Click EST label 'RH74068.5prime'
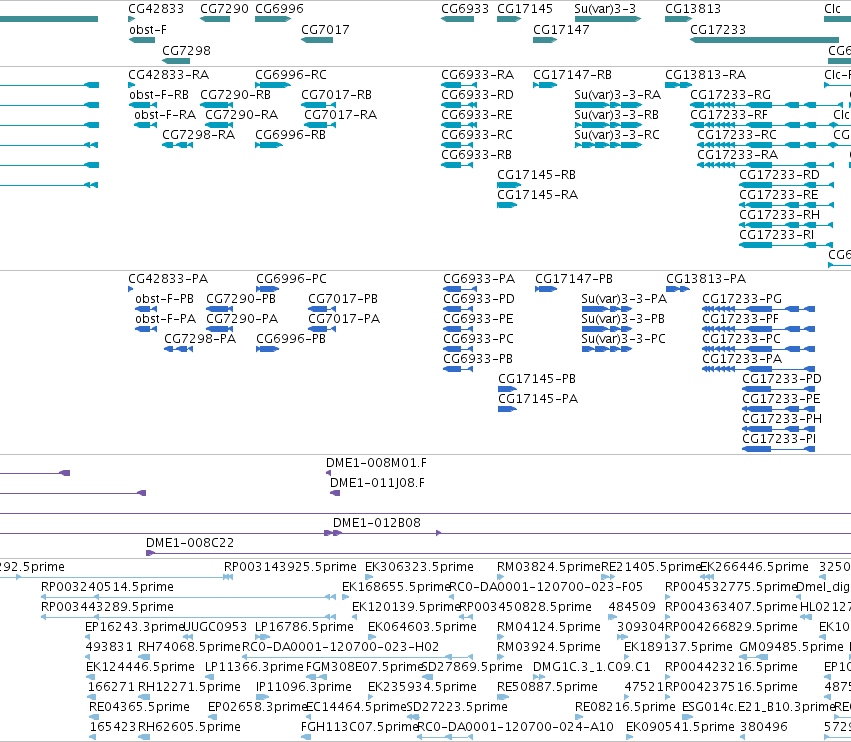This screenshot has height=742, width=851. click(x=189, y=646)
